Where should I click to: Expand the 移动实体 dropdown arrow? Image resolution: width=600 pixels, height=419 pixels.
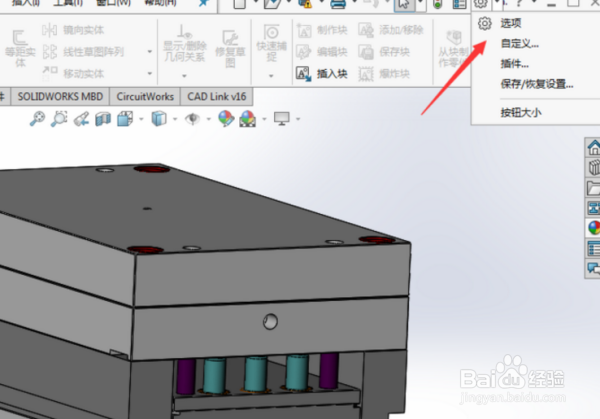(x=150, y=73)
